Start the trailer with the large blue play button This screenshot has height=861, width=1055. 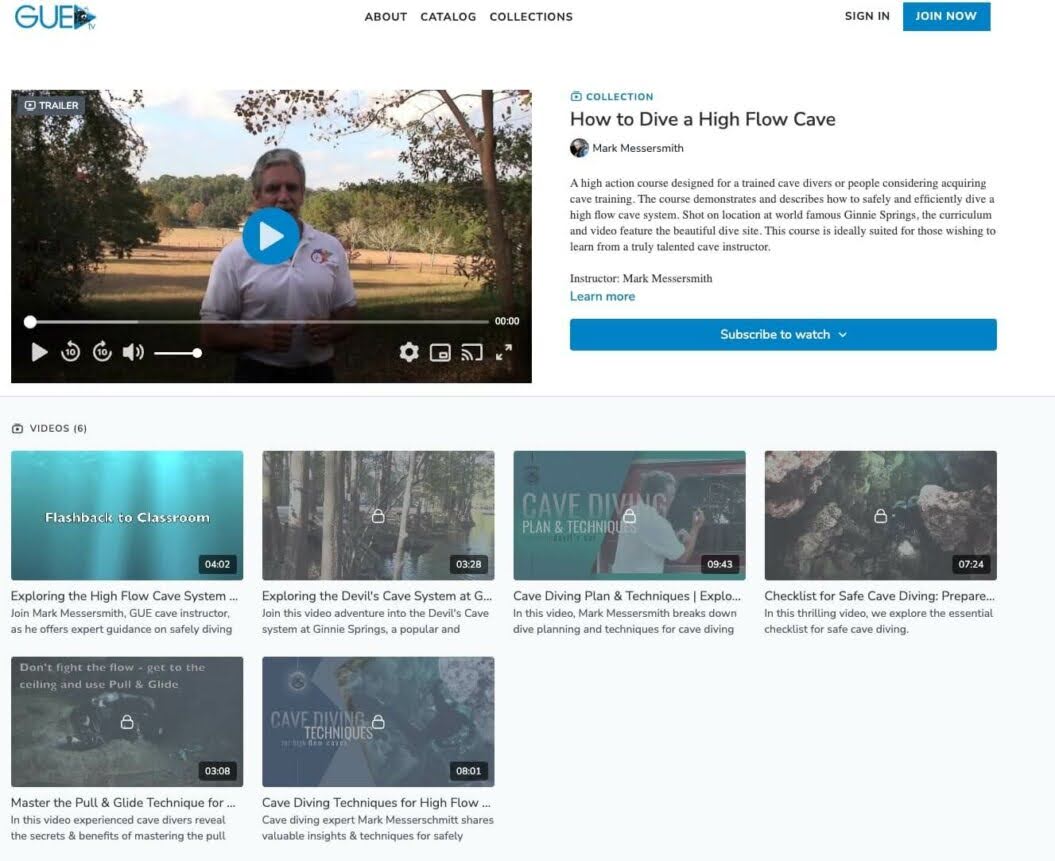click(x=271, y=236)
